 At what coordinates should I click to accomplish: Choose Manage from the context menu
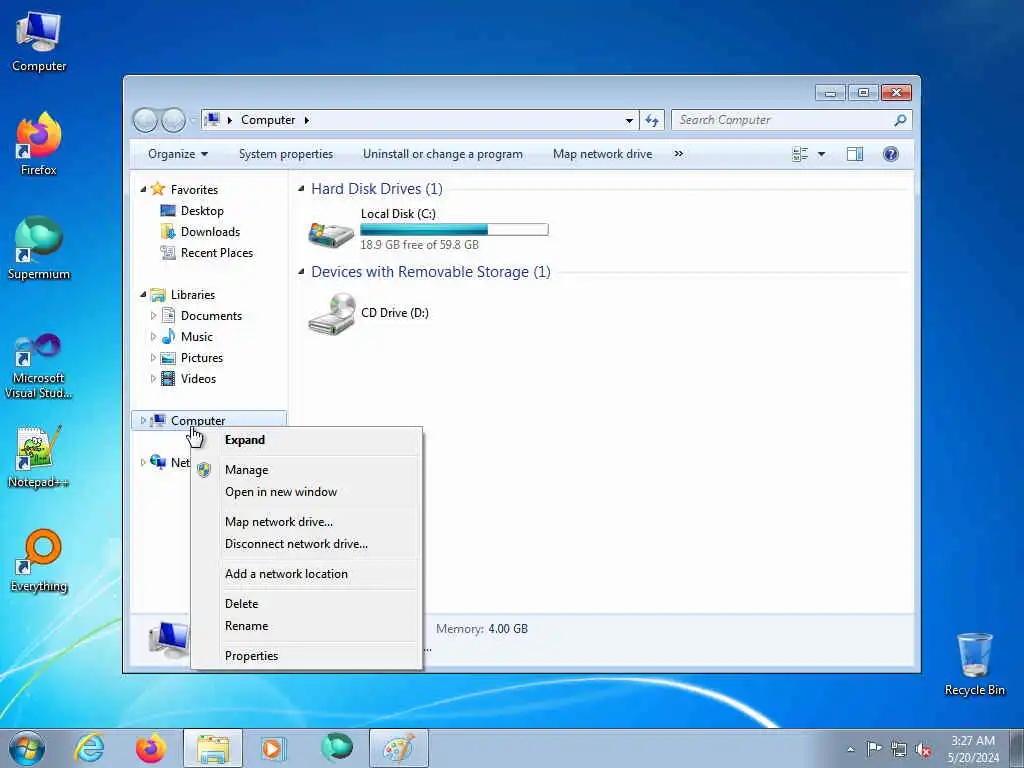306,470
